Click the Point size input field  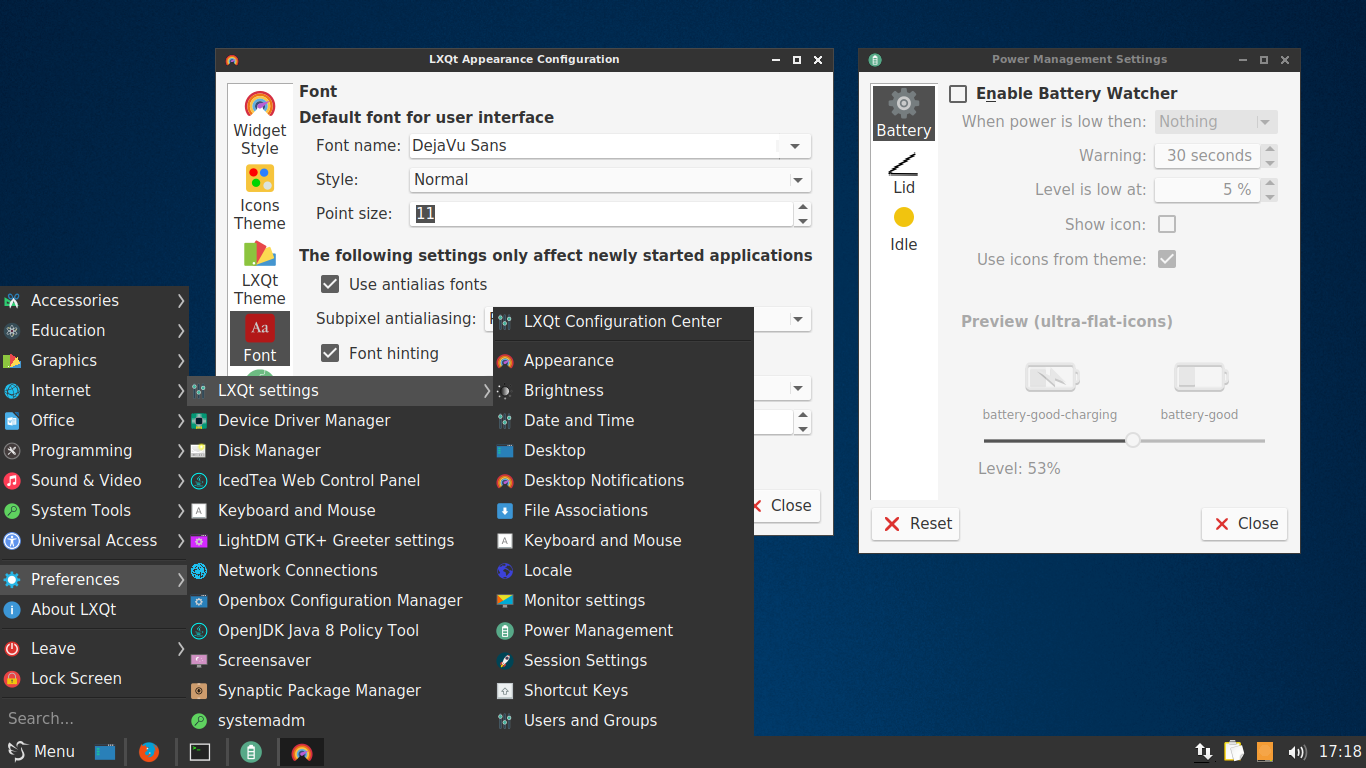point(603,214)
